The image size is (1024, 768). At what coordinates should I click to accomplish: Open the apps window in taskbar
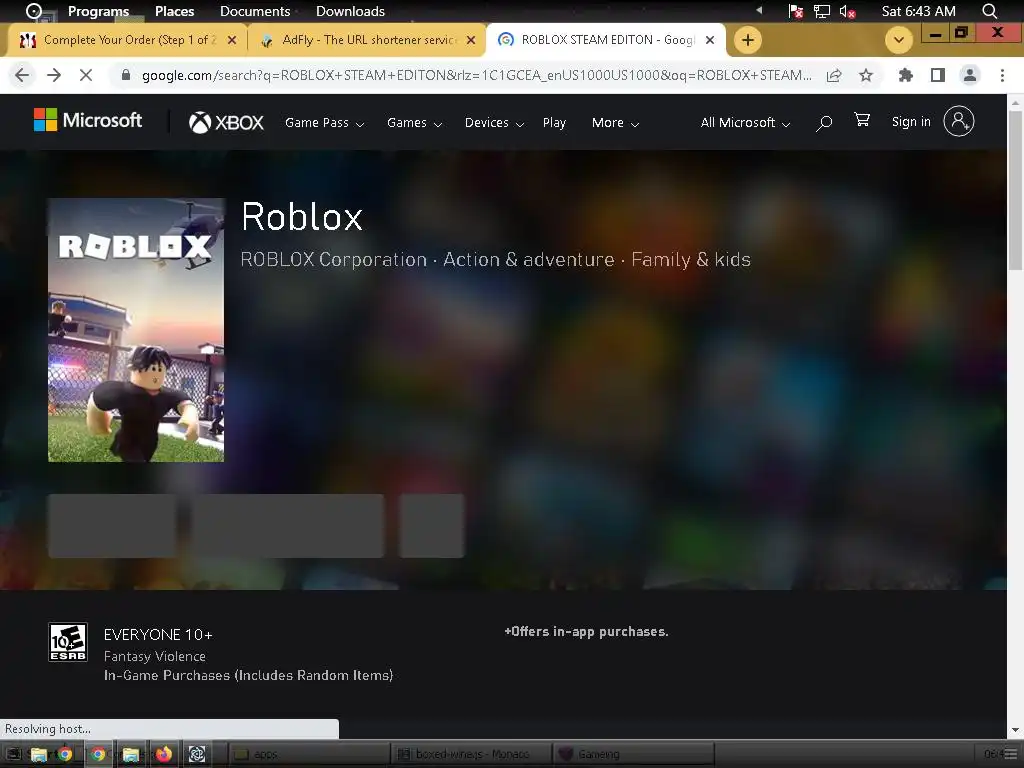309,754
